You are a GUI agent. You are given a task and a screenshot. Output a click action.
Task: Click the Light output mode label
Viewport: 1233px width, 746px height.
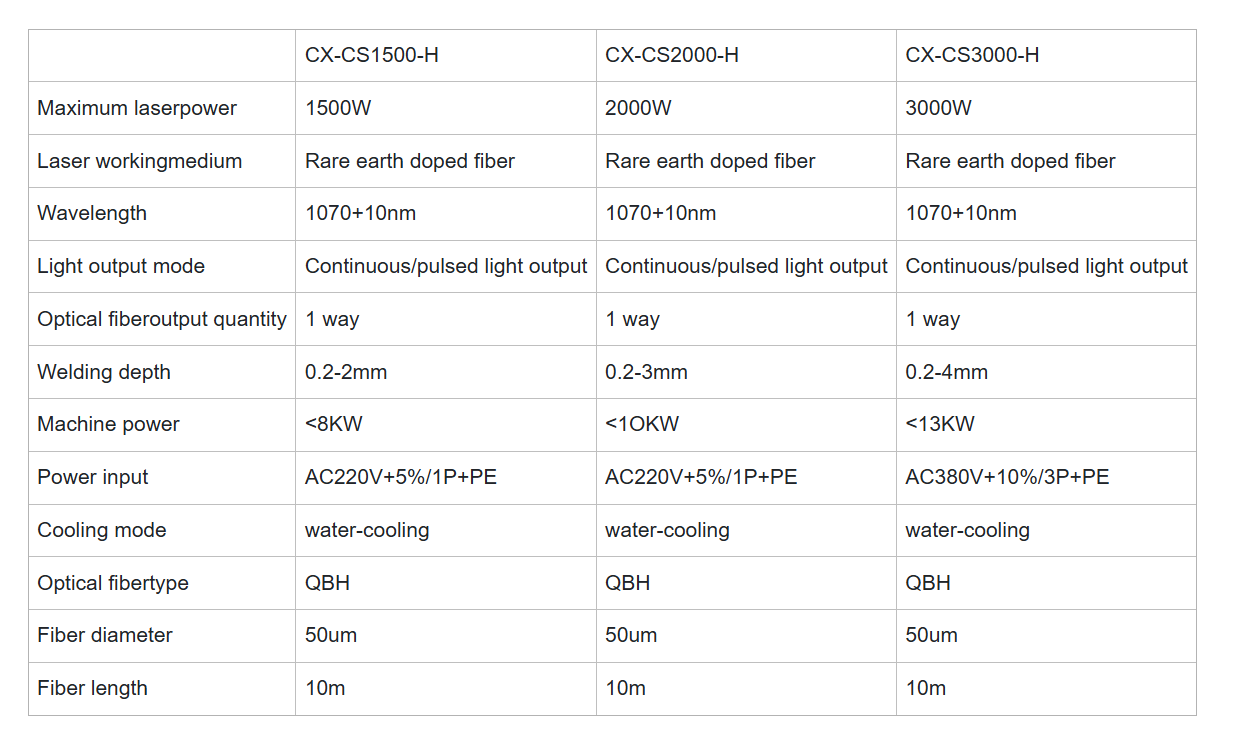click(121, 266)
